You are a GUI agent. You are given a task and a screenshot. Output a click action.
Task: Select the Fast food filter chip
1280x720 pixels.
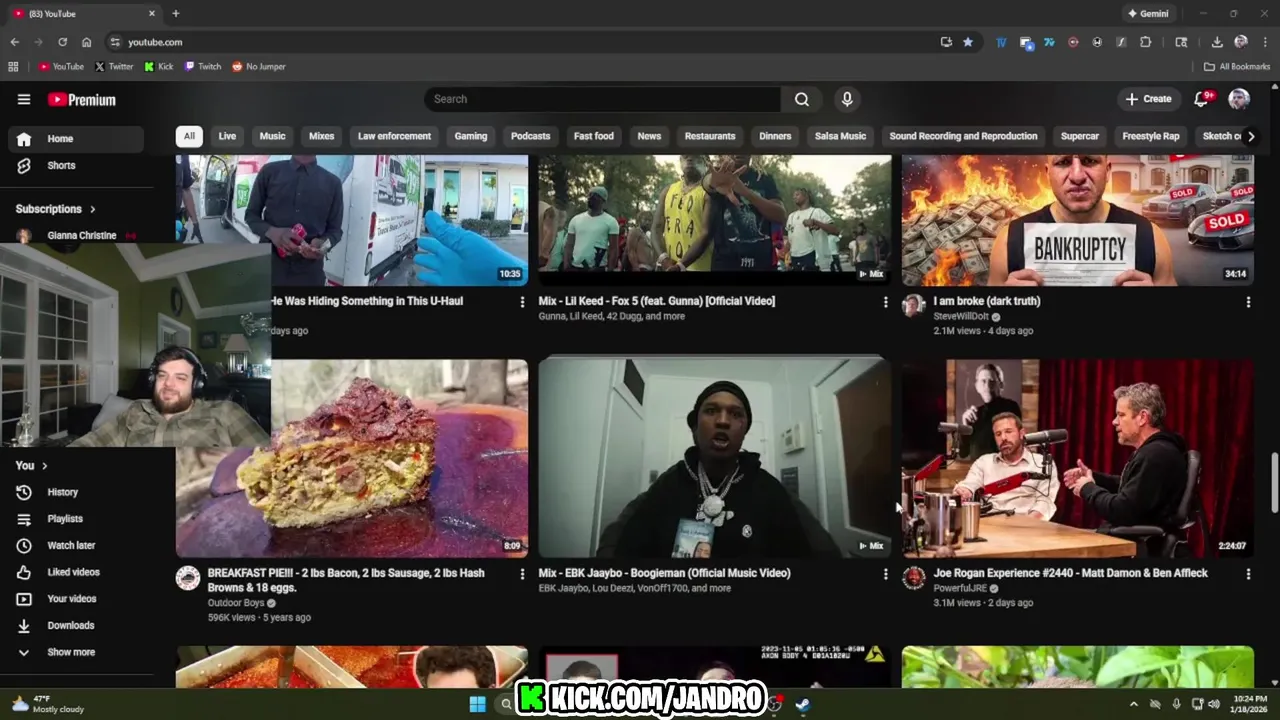click(x=594, y=136)
